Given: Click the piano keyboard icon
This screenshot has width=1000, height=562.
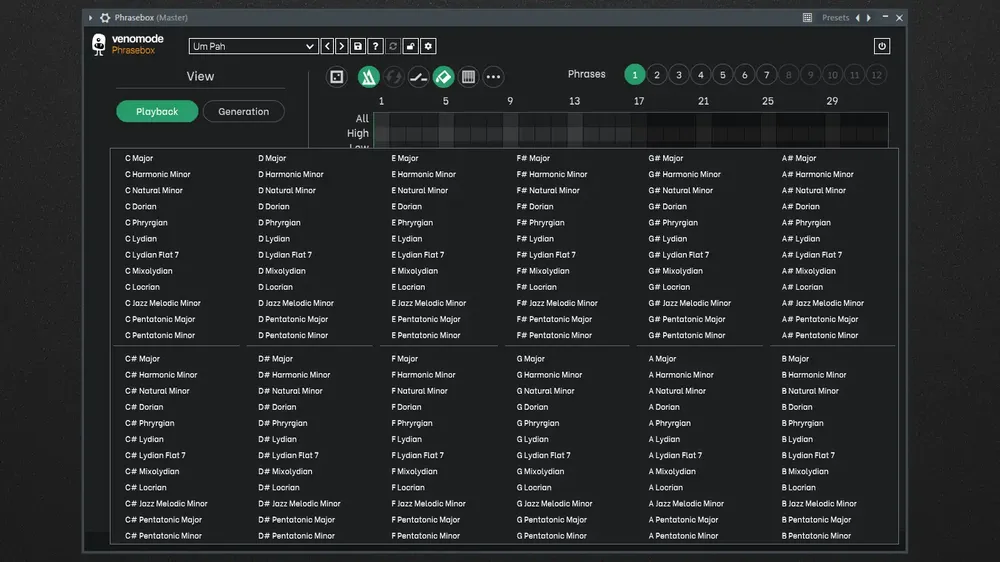Looking at the screenshot, I should (x=468, y=77).
